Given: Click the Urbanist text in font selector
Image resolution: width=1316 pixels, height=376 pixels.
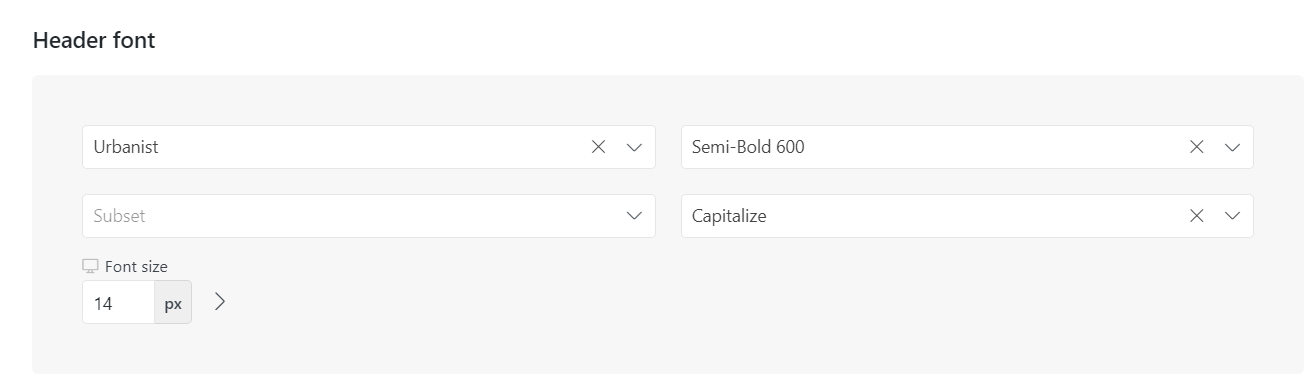Looking at the screenshot, I should click(x=126, y=147).
